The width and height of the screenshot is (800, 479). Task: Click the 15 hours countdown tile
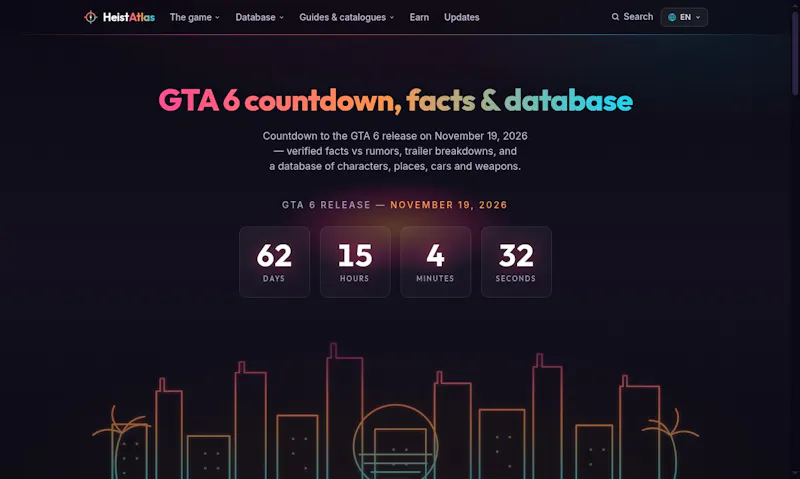pos(355,262)
